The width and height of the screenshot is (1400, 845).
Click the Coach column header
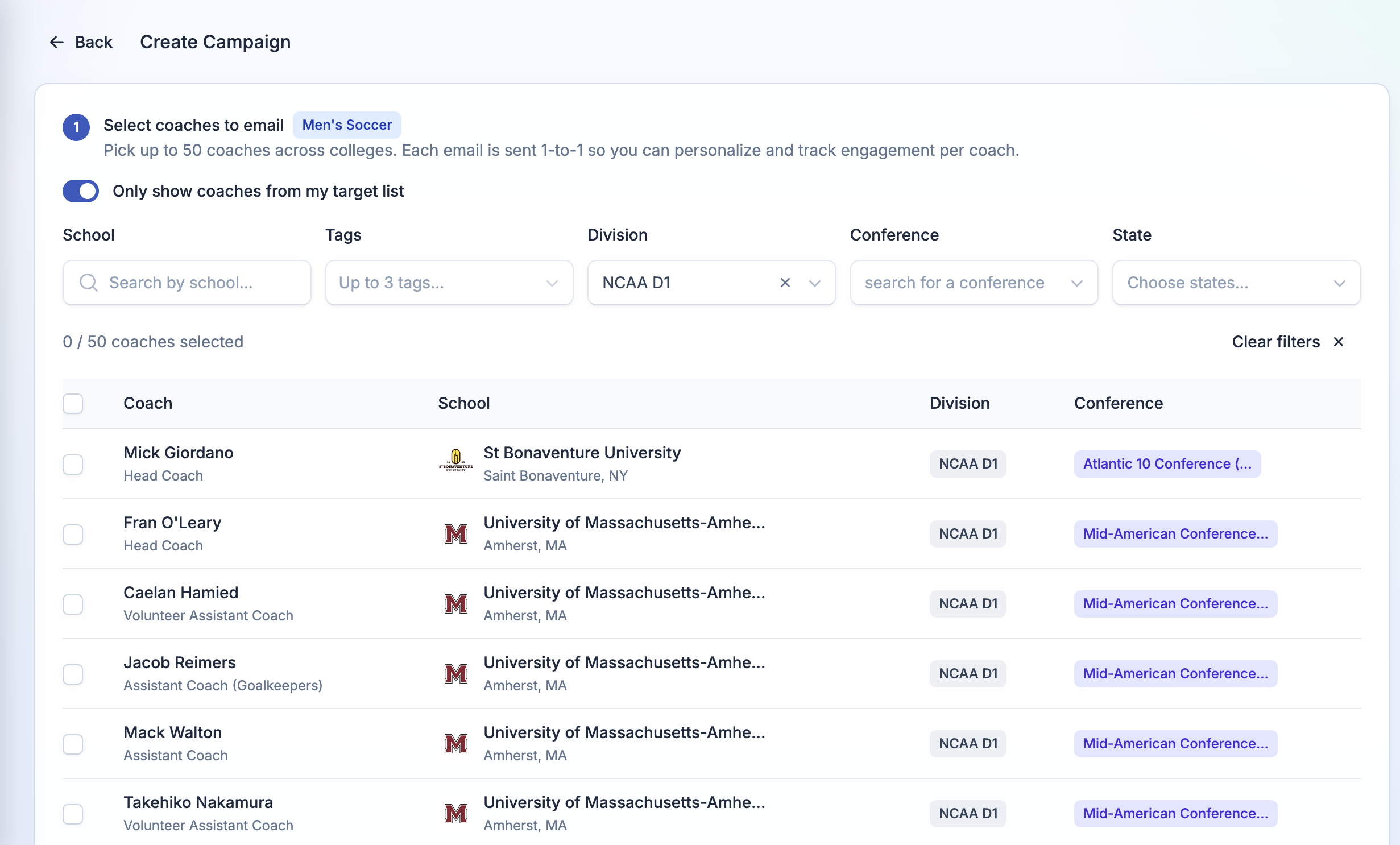click(x=148, y=403)
